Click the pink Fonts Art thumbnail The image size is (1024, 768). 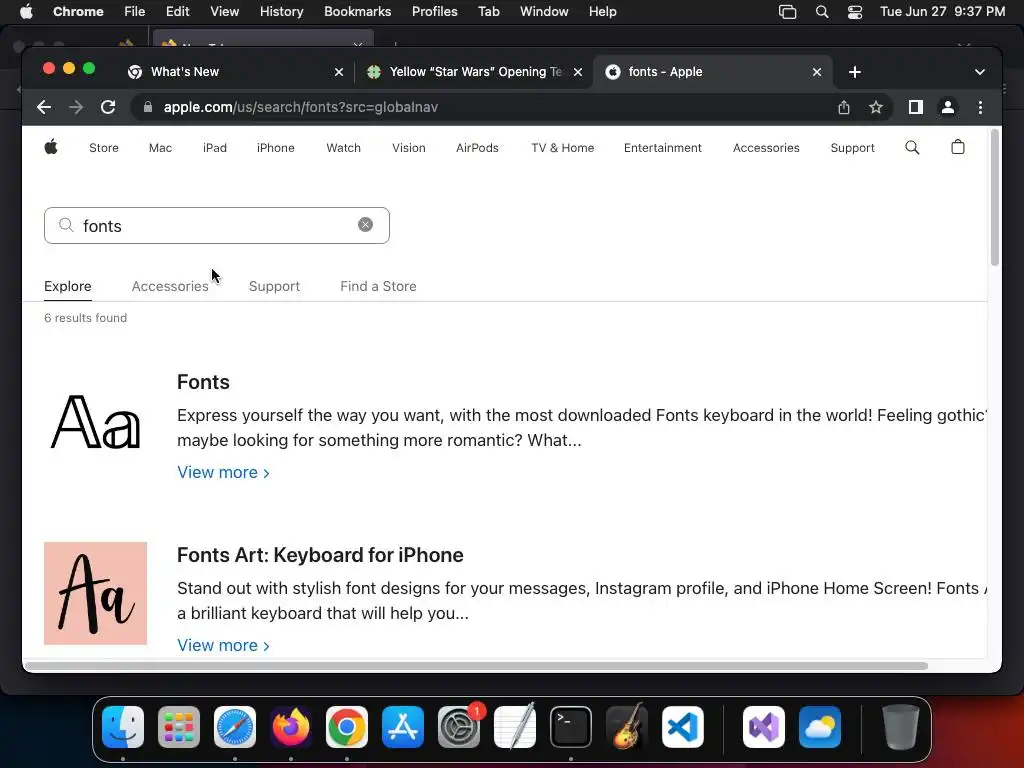[x=95, y=593]
